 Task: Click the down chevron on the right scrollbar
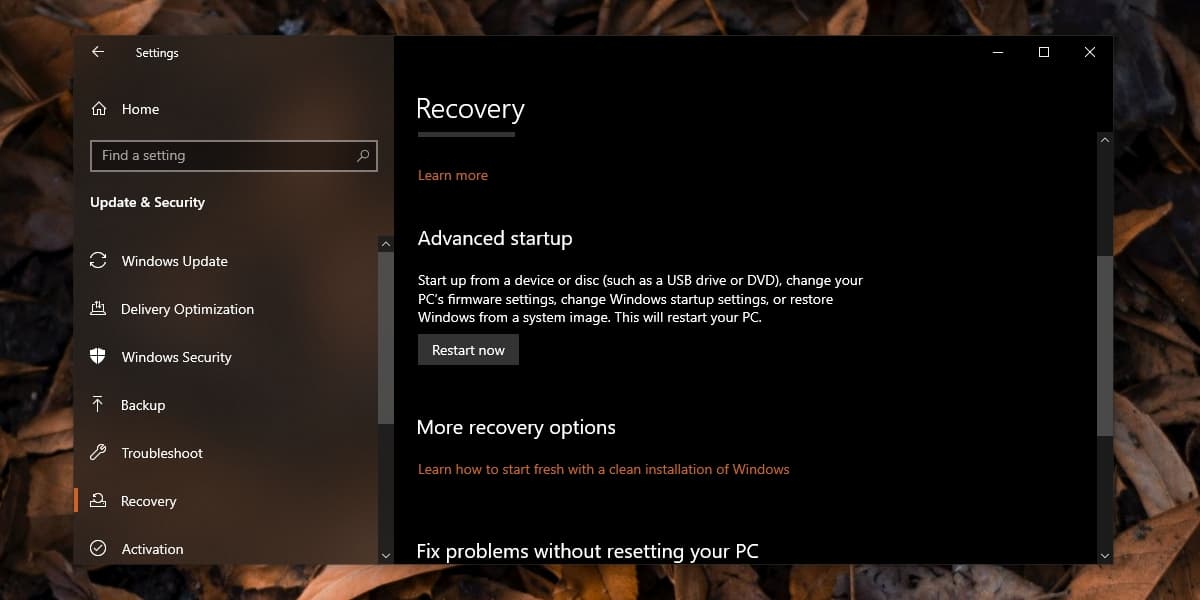[1104, 554]
